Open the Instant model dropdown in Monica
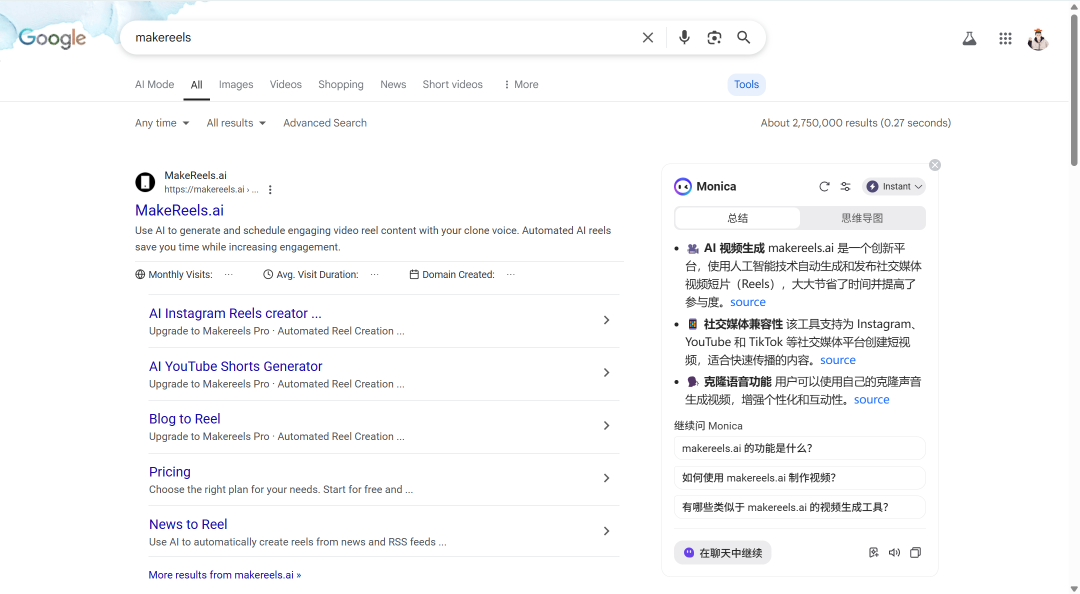1080x594 pixels. tap(893, 187)
